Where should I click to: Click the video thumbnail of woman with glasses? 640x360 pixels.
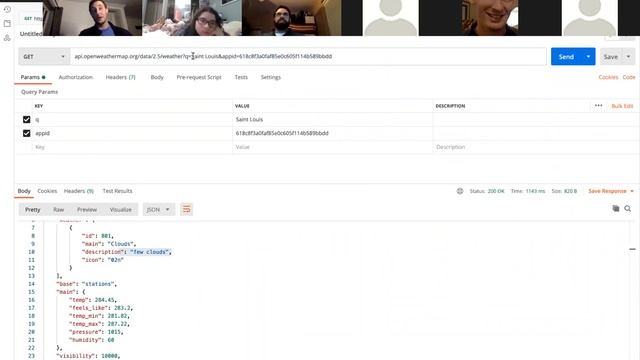[192, 18]
